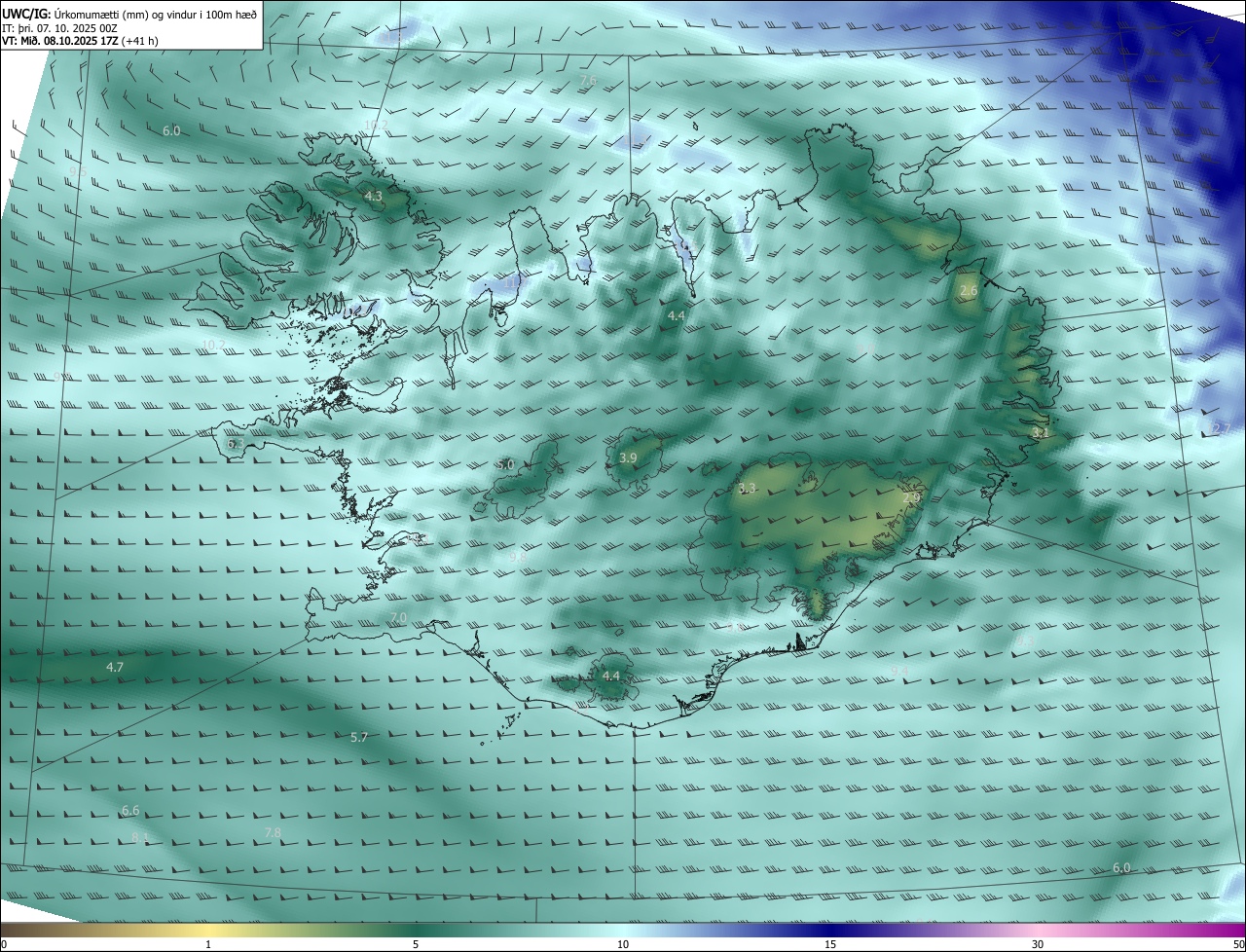
Task: Click the 6.6 value near the lower-left corner
Action: tap(130, 810)
